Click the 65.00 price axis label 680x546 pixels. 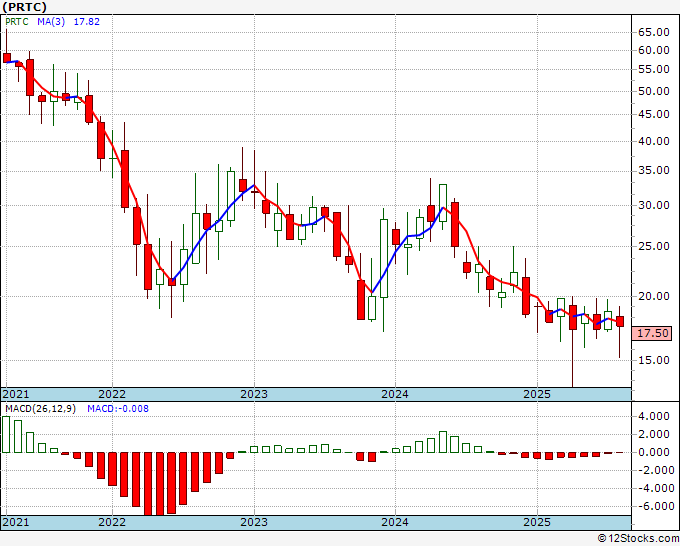[654, 32]
